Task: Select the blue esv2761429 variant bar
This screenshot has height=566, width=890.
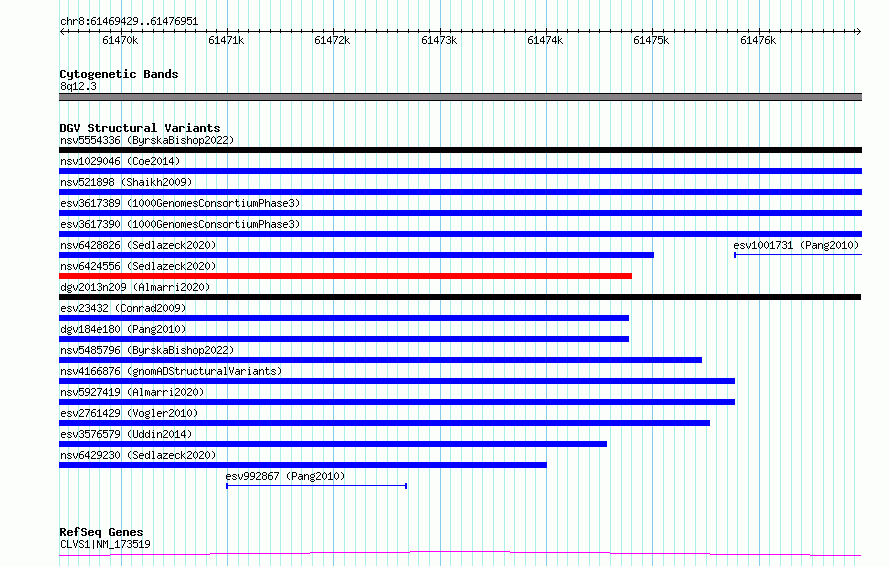Action: (384, 424)
